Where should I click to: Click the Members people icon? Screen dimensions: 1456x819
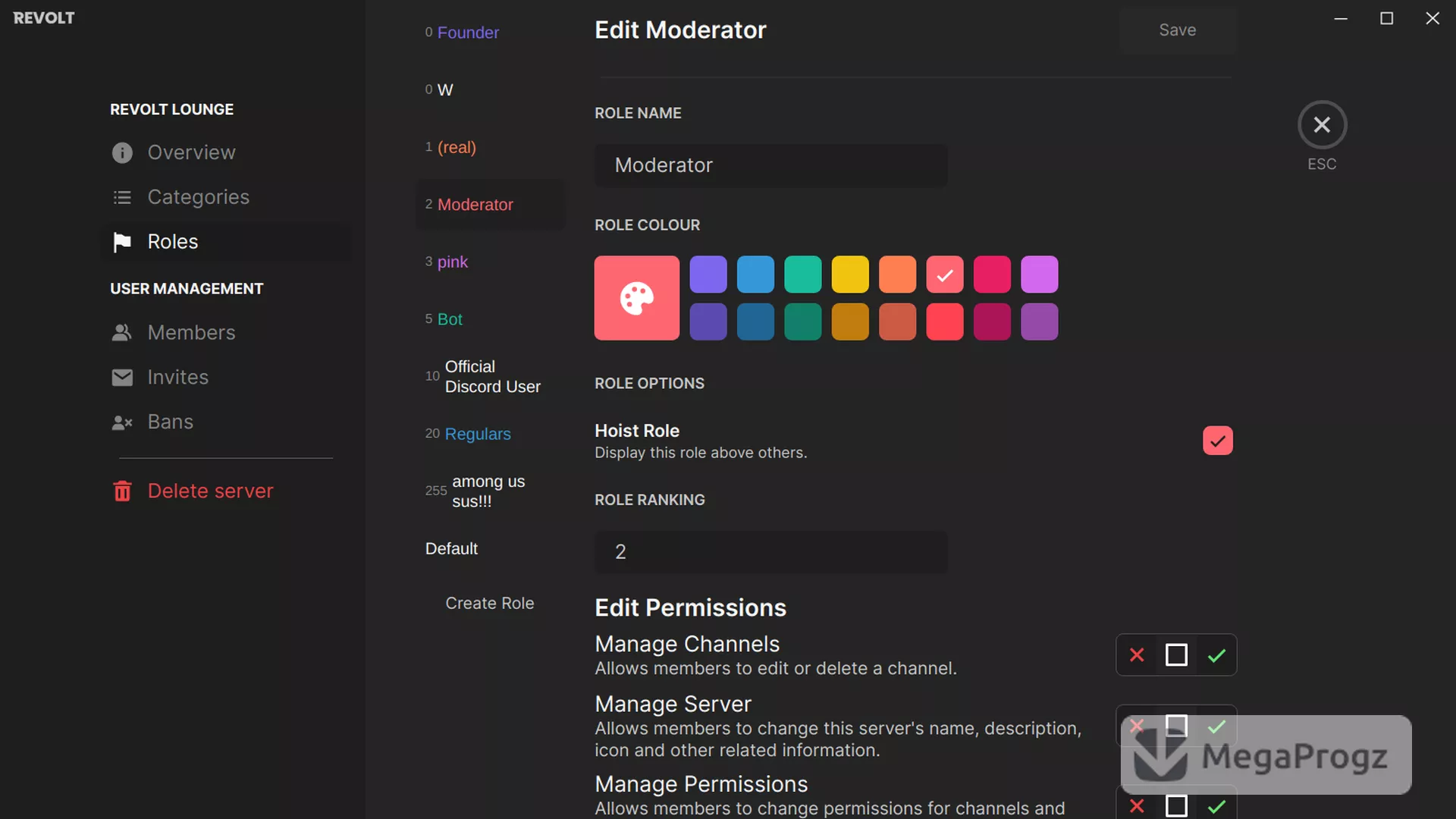click(122, 333)
